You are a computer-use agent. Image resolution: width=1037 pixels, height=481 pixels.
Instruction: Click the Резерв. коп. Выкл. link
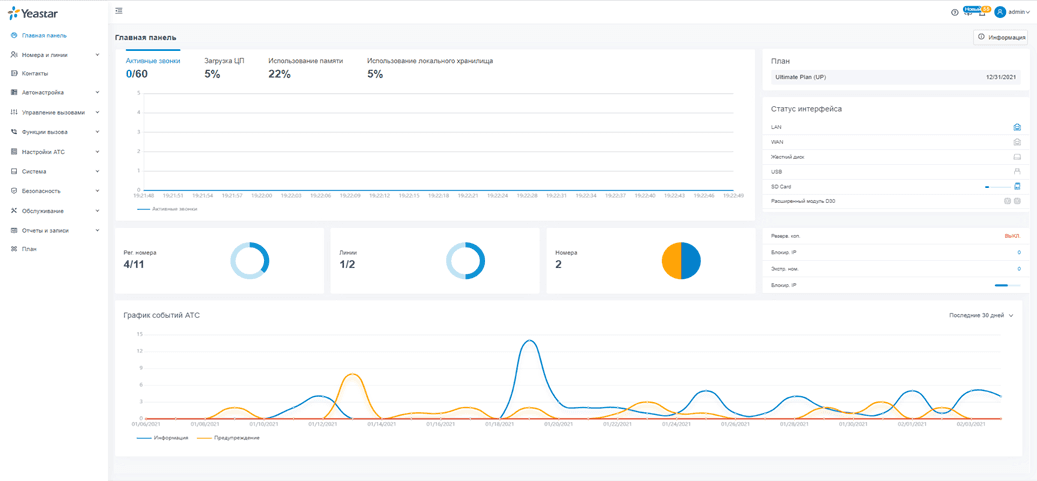[1012, 236]
